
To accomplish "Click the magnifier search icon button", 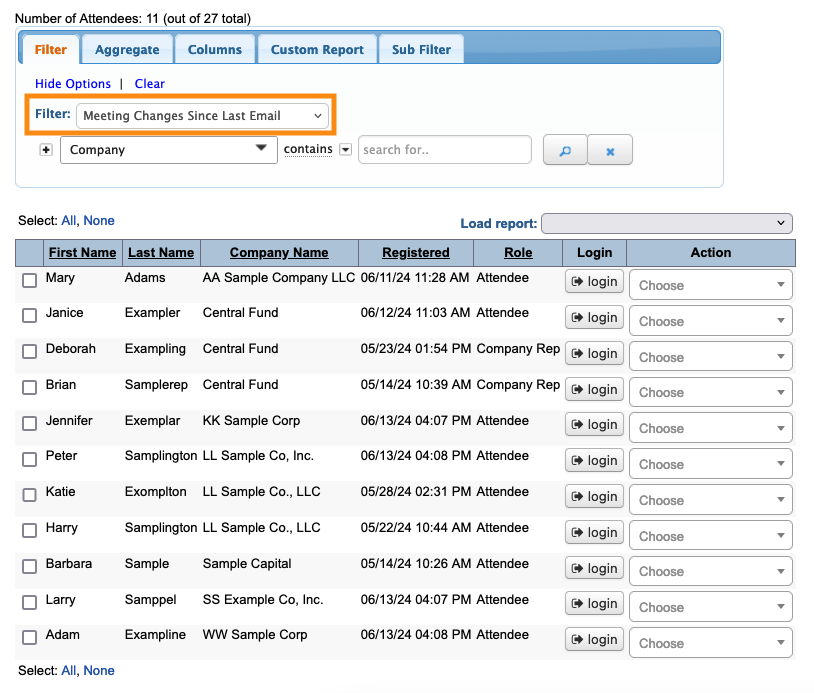I will [x=564, y=151].
